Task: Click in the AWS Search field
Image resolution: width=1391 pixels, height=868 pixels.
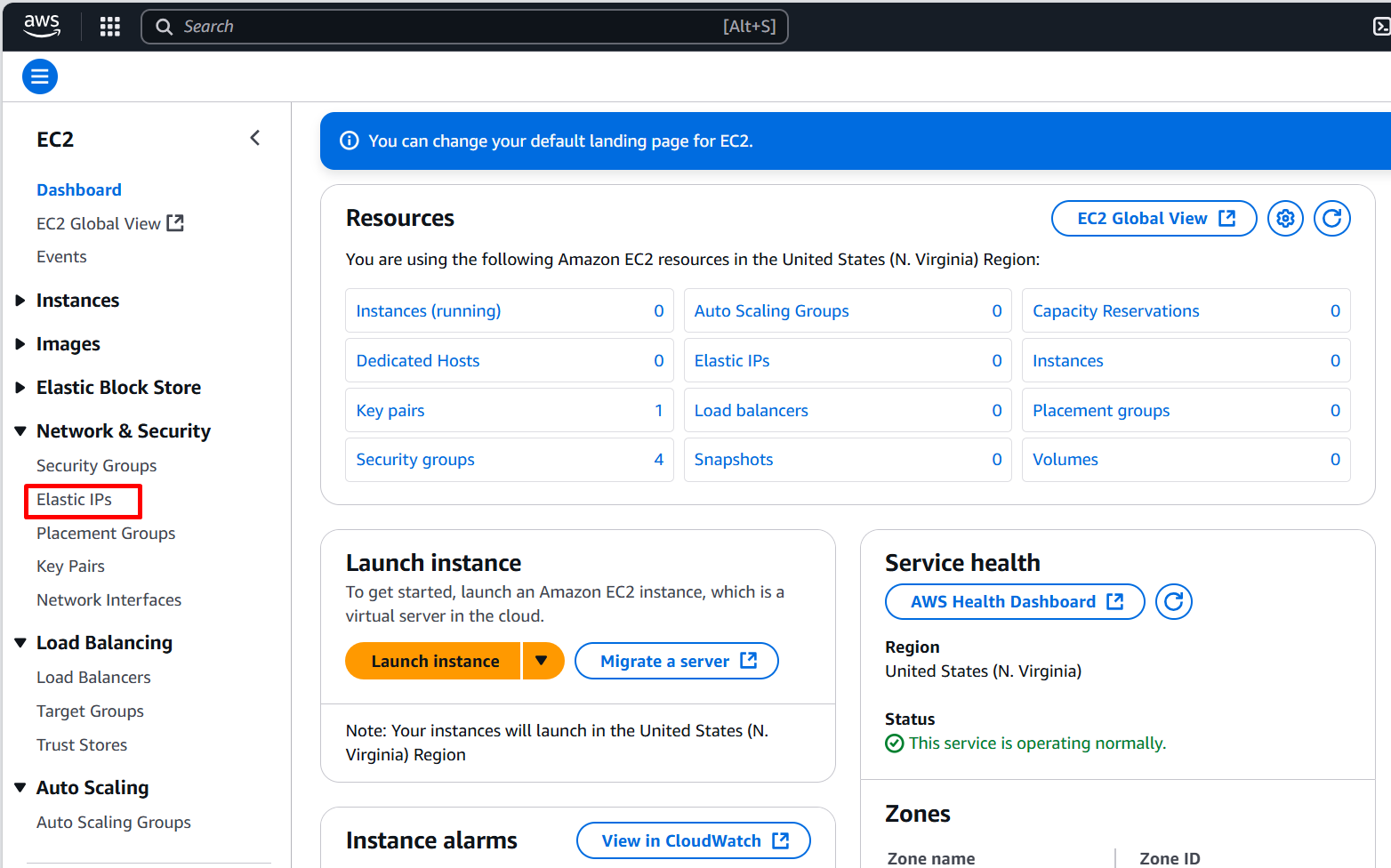Action: 464,27
